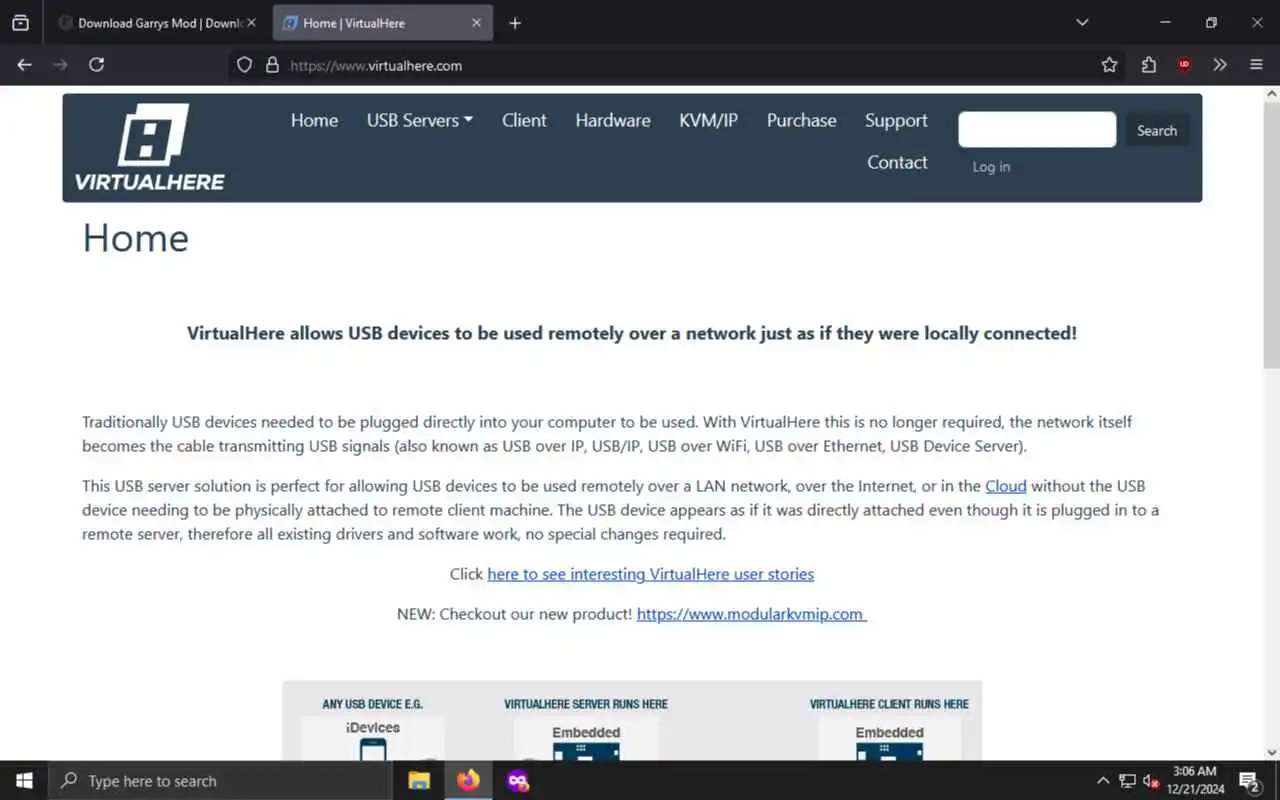Click the muted volume tray icon
Viewport: 1280px width, 800px height.
pos(1150,781)
